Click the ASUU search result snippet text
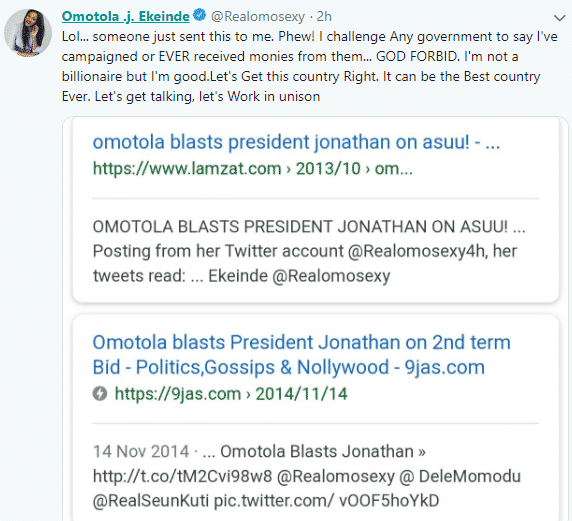 coord(309,251)
